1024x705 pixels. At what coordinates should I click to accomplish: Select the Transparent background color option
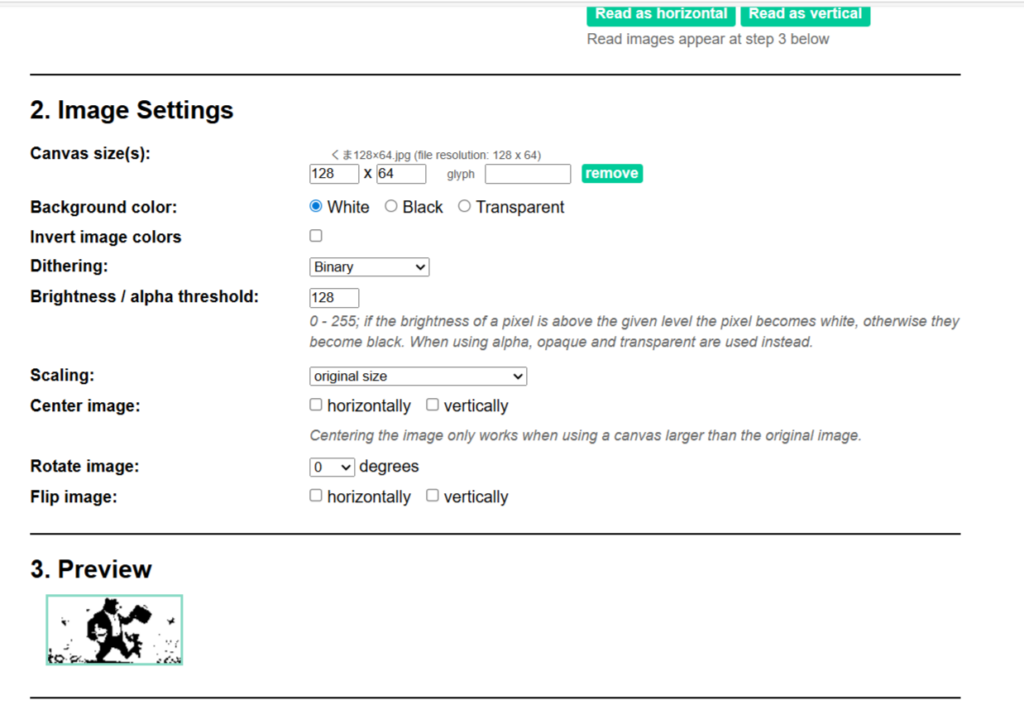464,206
